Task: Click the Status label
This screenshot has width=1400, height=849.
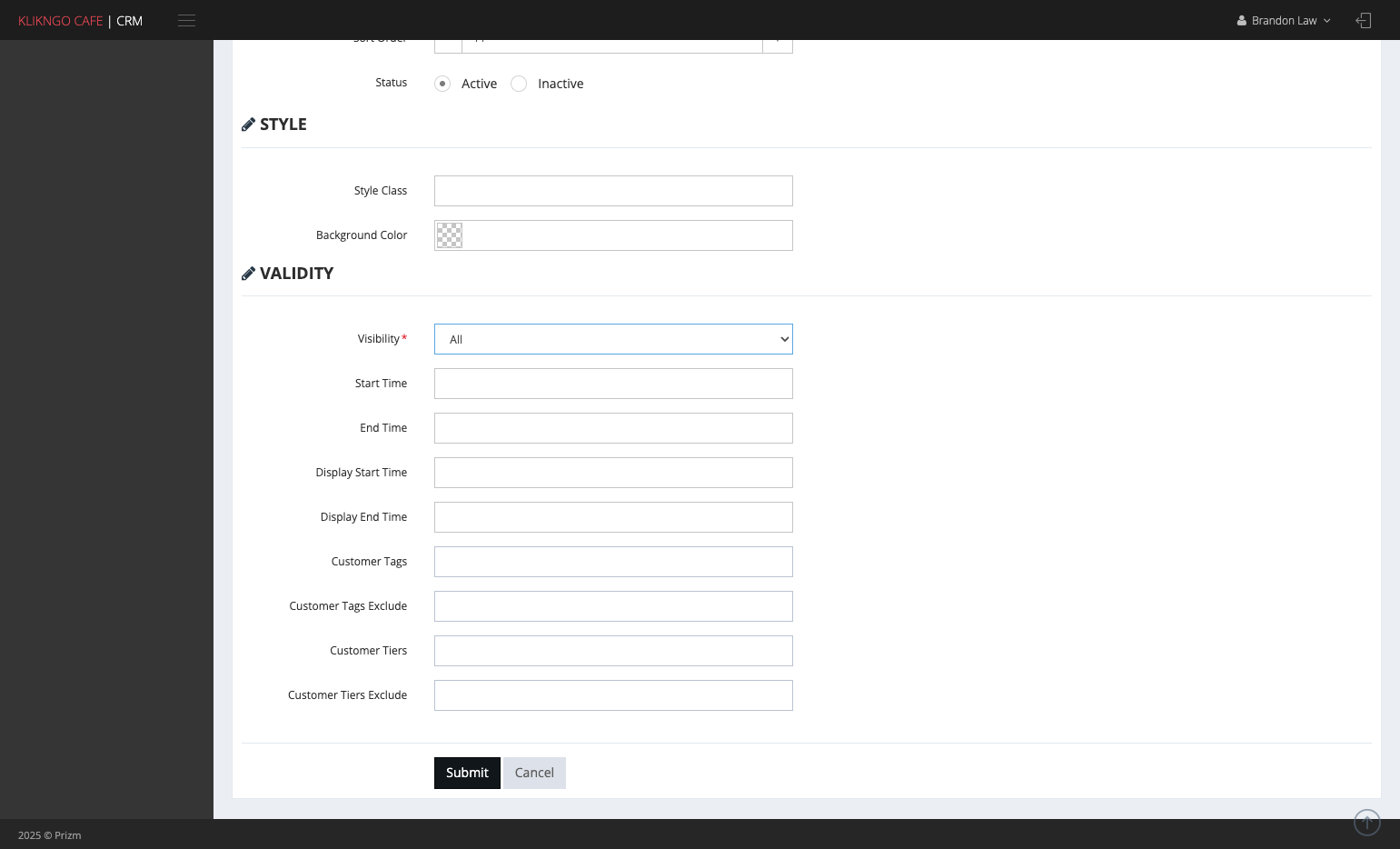Action: click(391, 83)
